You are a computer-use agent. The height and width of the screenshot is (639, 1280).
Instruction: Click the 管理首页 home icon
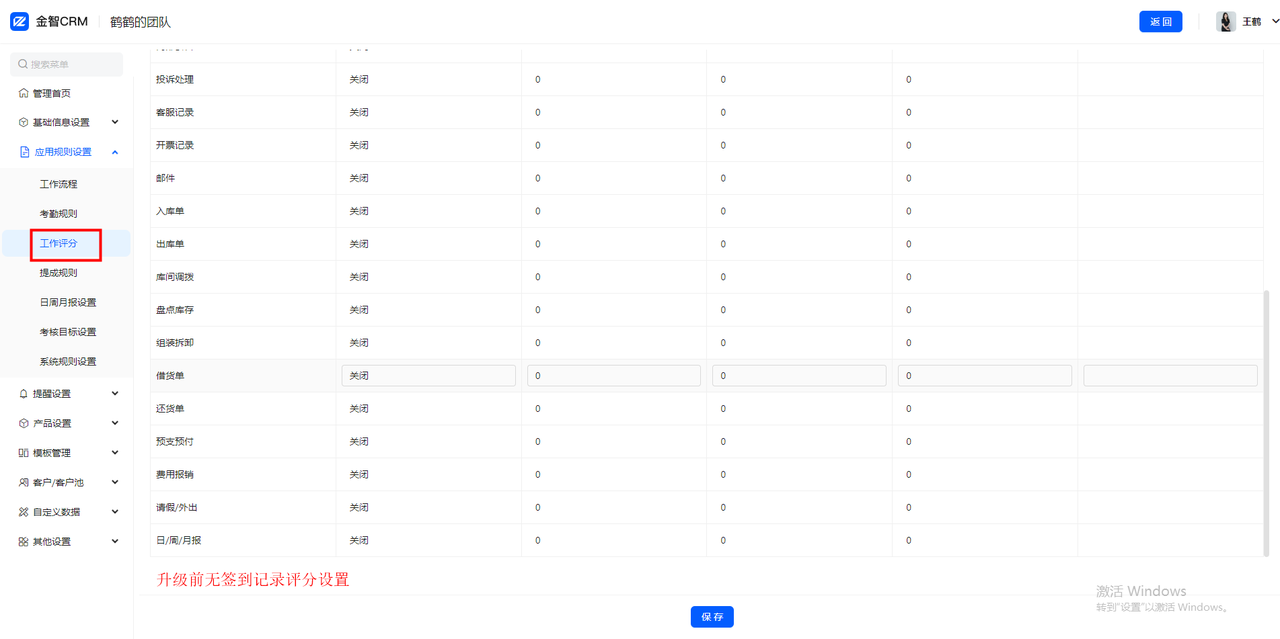(x=24, y=93)
